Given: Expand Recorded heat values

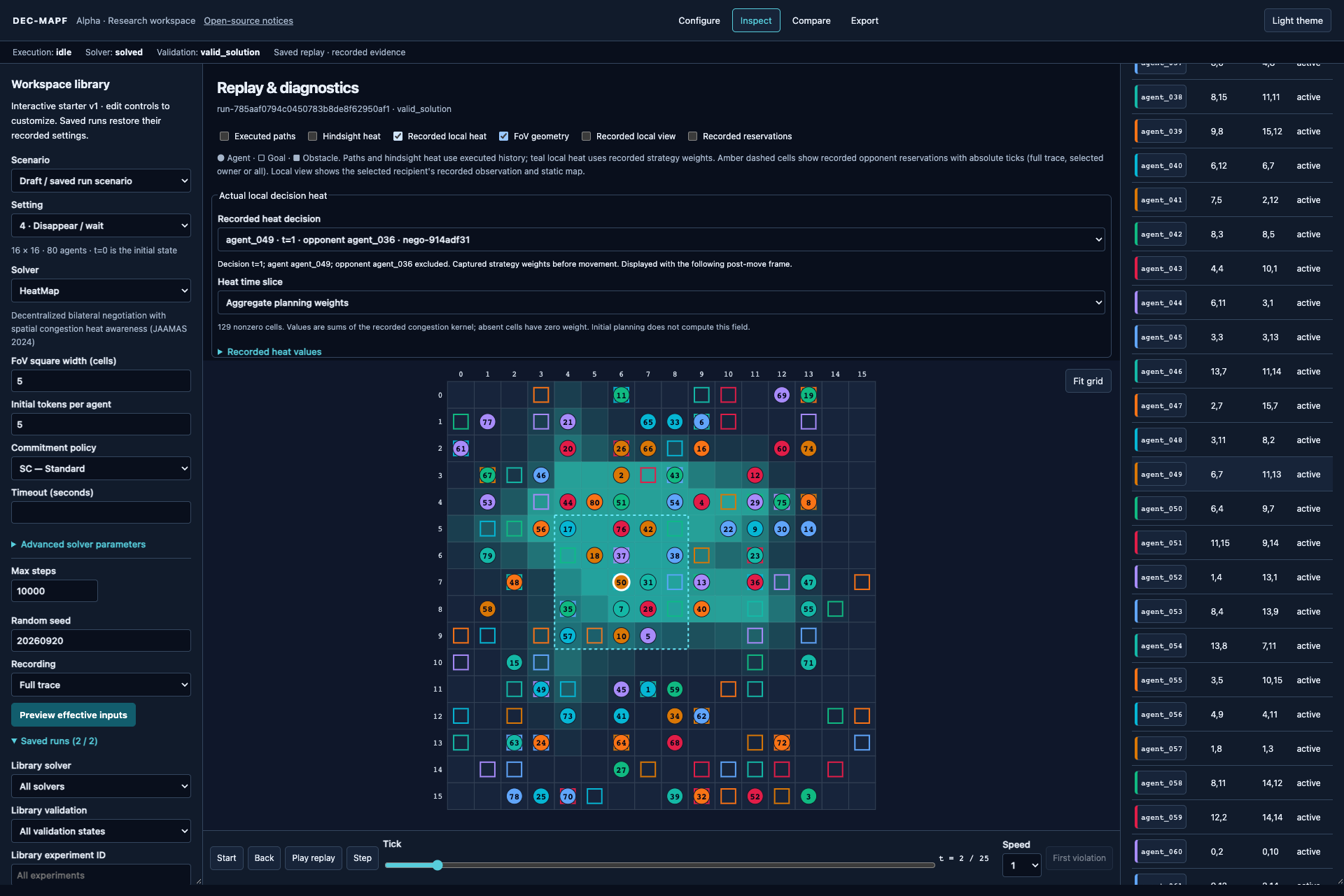Looking at the screenshot, I should pyautogui.click(x=269, y=351).
